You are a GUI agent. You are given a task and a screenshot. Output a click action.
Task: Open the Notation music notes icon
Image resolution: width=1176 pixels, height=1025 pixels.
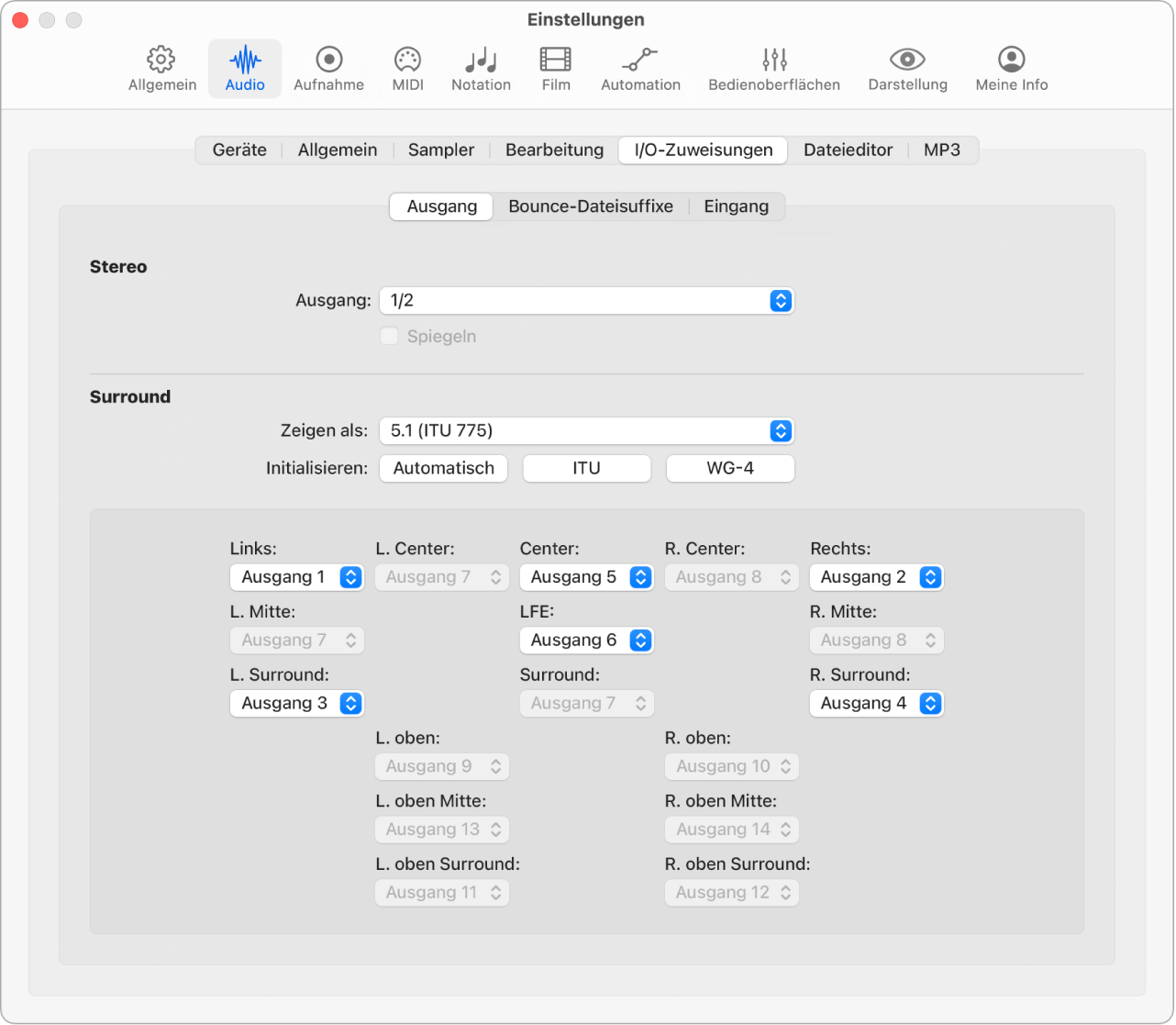click(x=481, y=61)
